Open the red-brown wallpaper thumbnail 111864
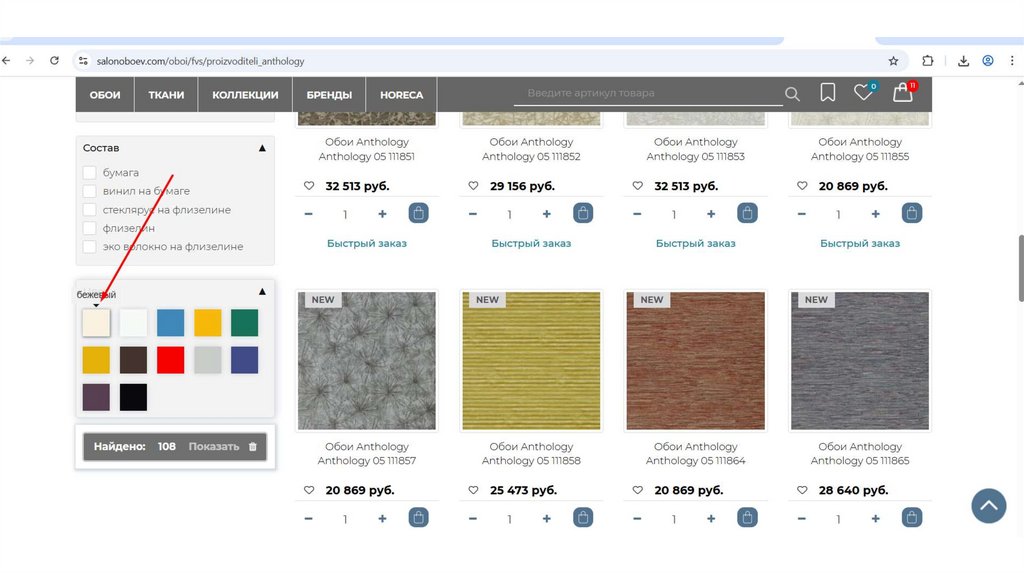Viewport: 1024px width, 574px height. (696, 360)
